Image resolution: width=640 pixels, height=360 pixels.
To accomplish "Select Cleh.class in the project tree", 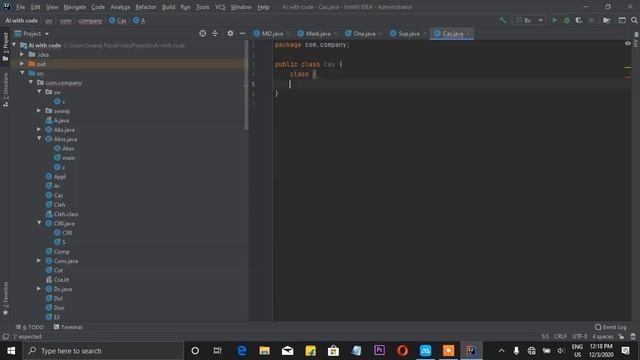I will click(62, 214).
